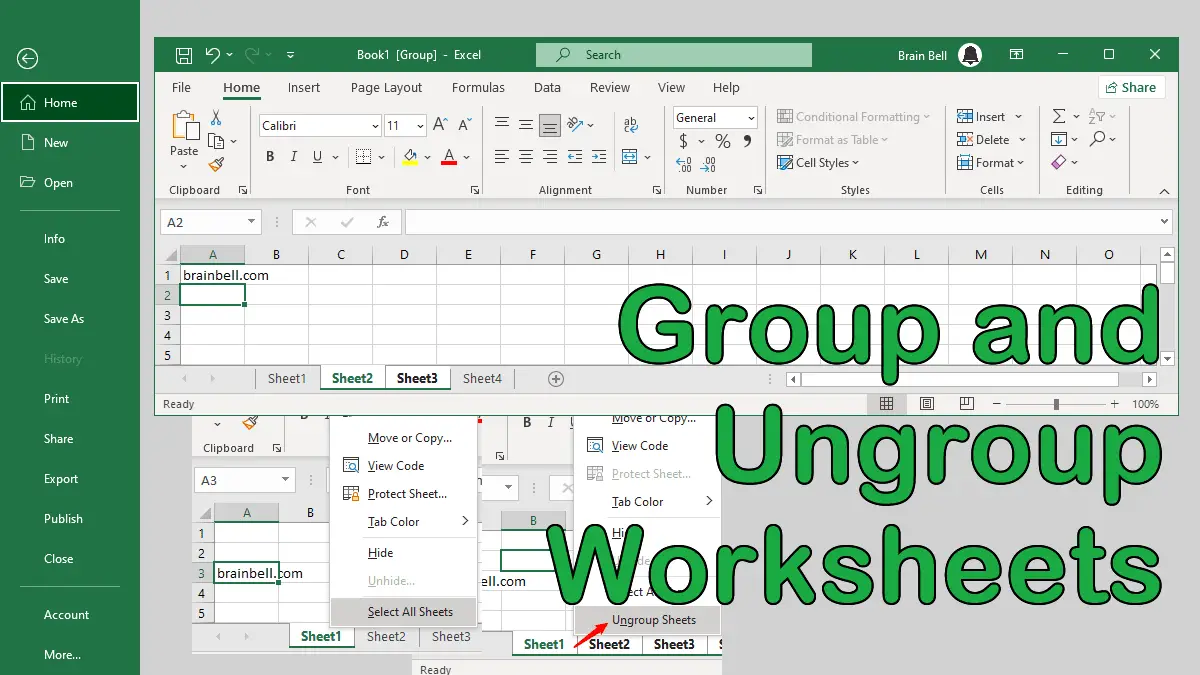Click the notification bell icon
Image resolution: width=1200 pixels, height=675 pixels.
tap(970, 55)
